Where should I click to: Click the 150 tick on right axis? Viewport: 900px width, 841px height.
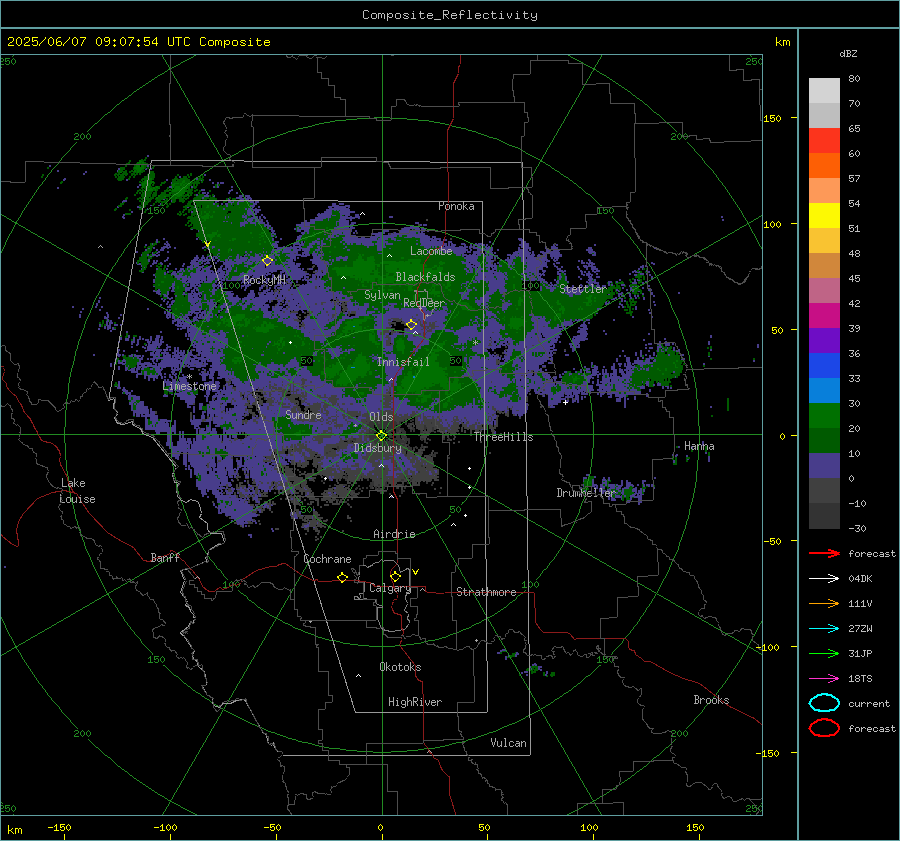point(773,118)
